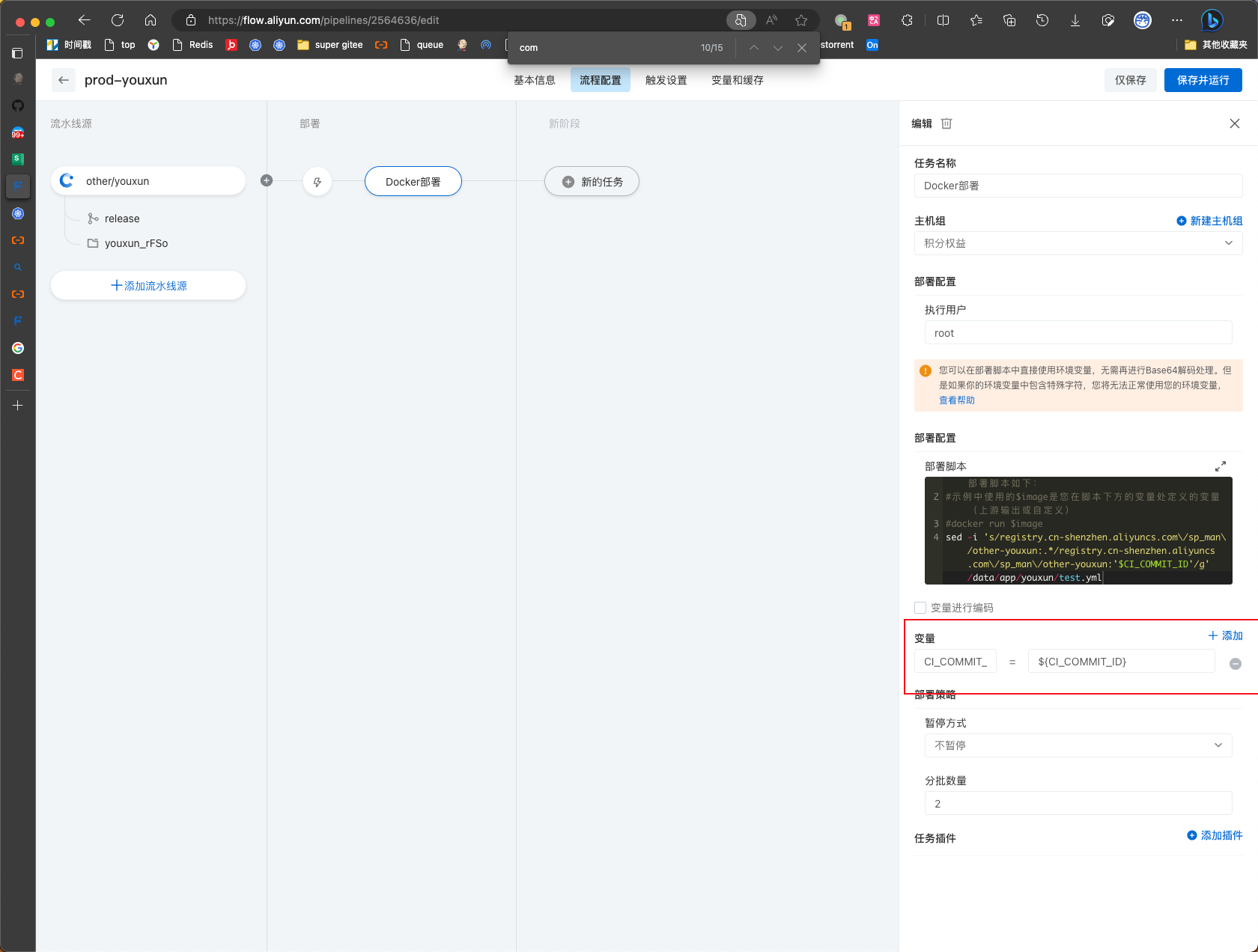
Task: Open the 暂停方式 dropdown
Action: tap(1078, 745)
